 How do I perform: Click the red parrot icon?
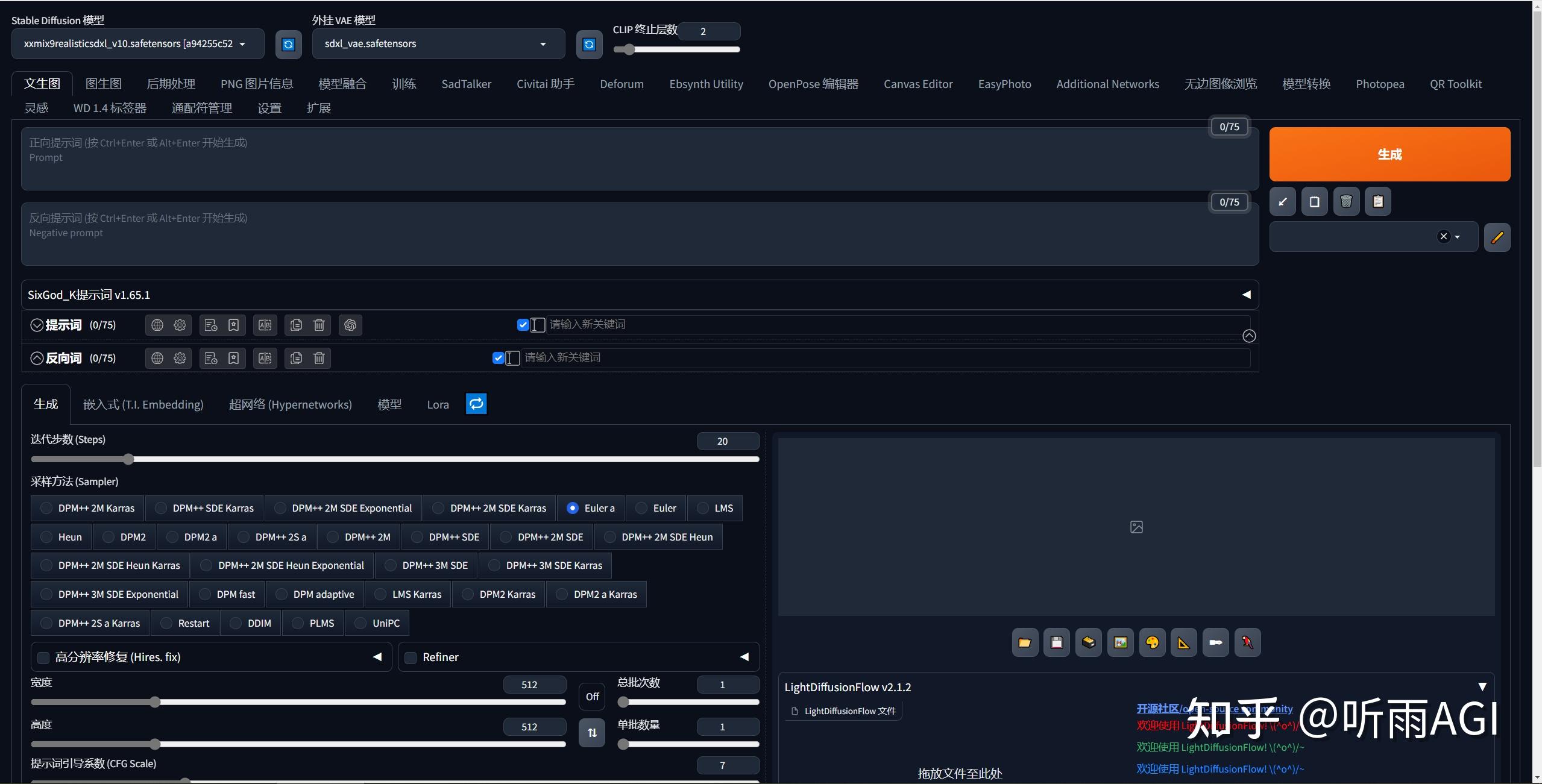[x=1247, y=642]
